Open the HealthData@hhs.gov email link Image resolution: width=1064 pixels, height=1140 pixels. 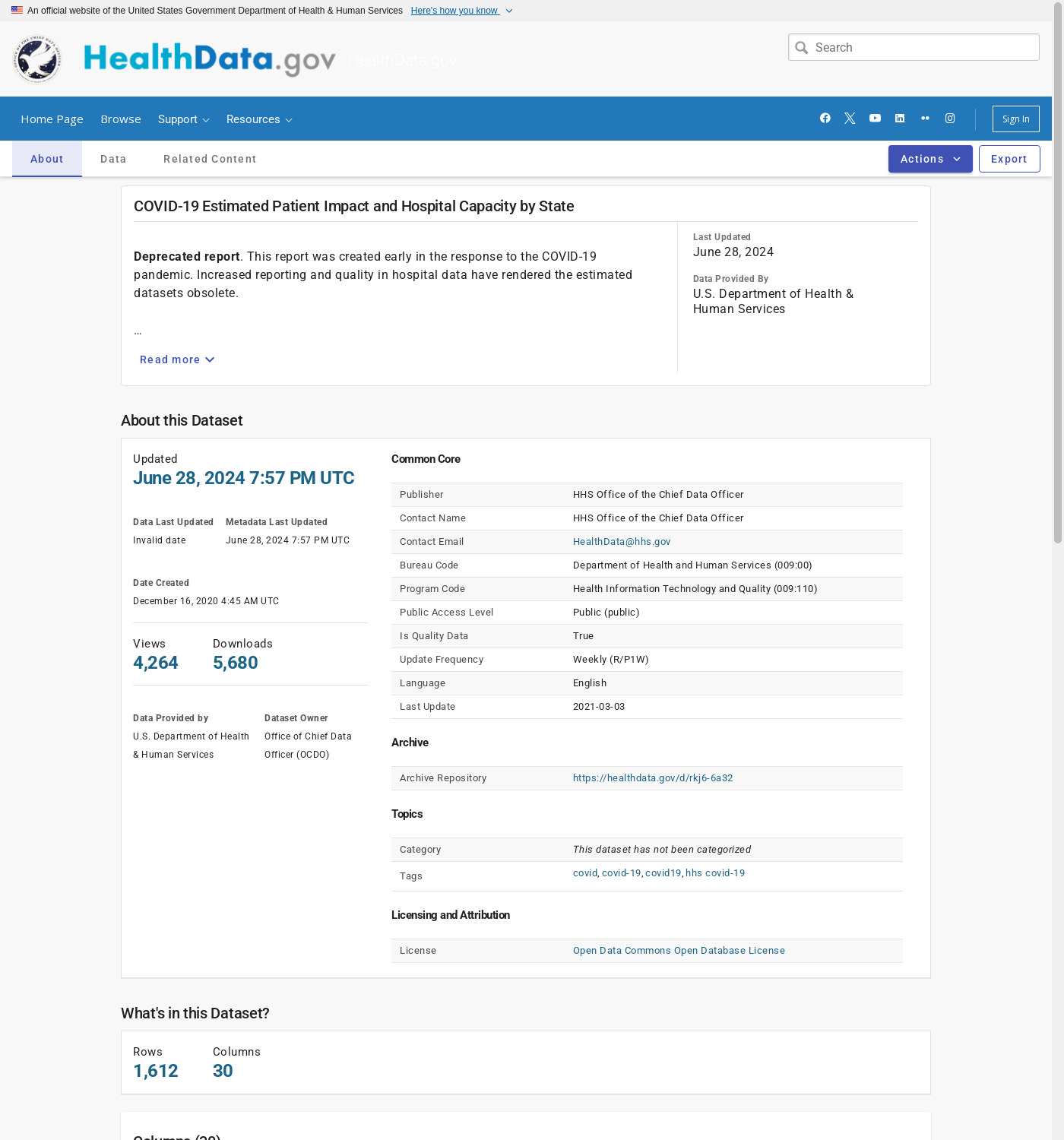pos(622,542)
